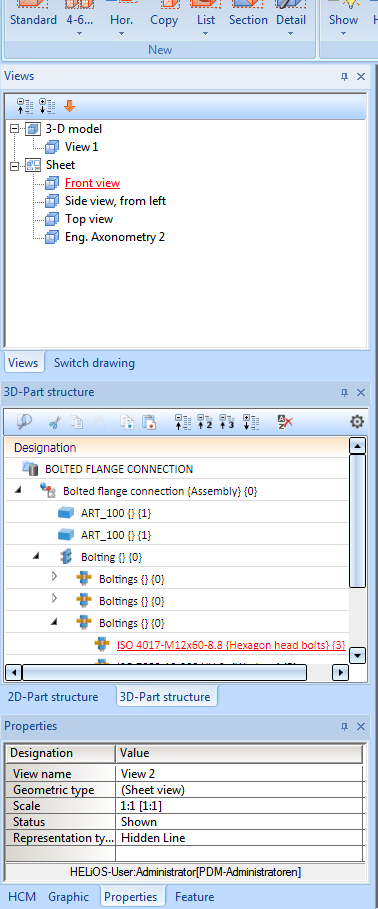Open the Detail view dropdown arrow

290,34
